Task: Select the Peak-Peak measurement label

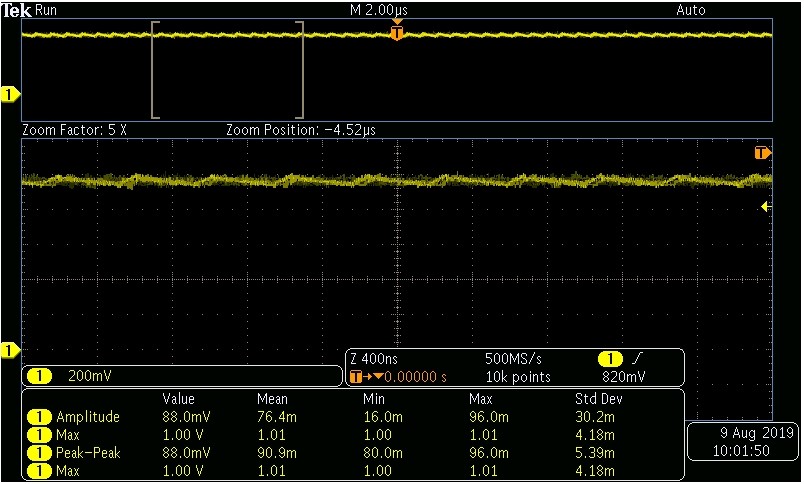Action: point(88,453)
